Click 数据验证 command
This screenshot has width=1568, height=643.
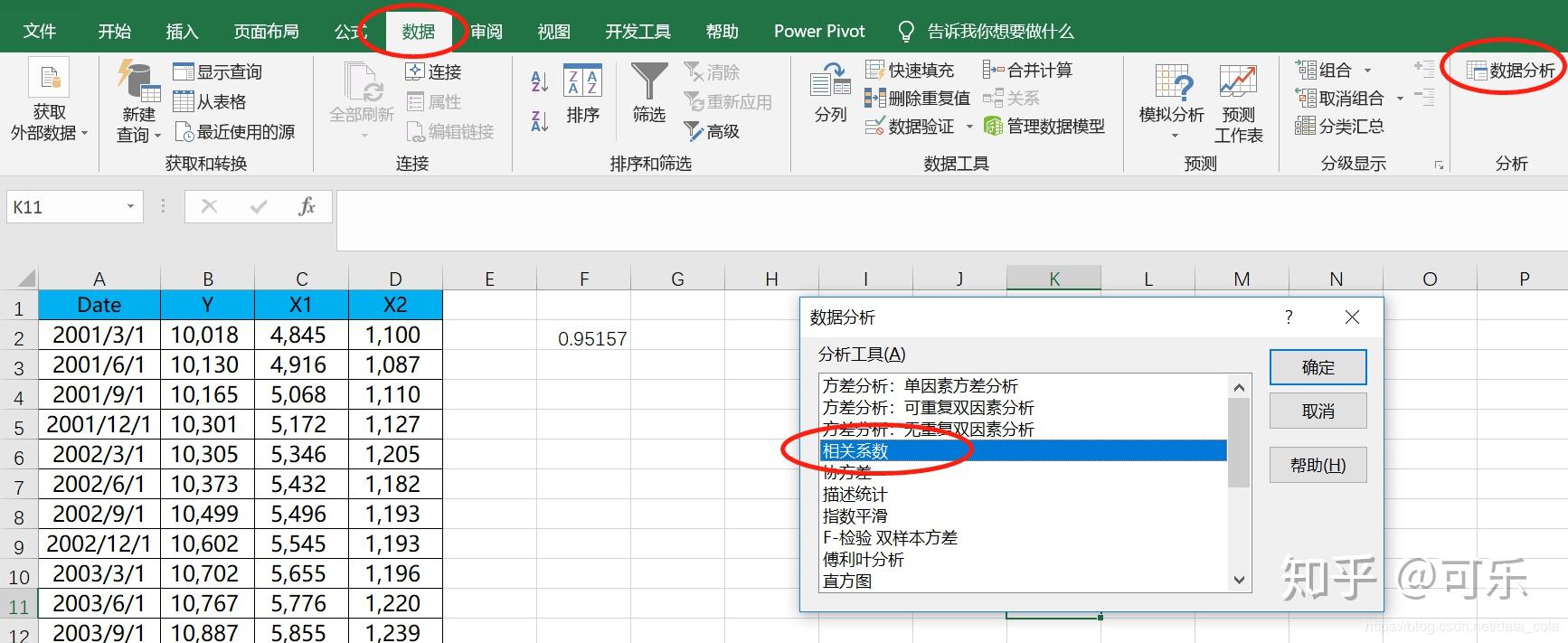(909, 127)
